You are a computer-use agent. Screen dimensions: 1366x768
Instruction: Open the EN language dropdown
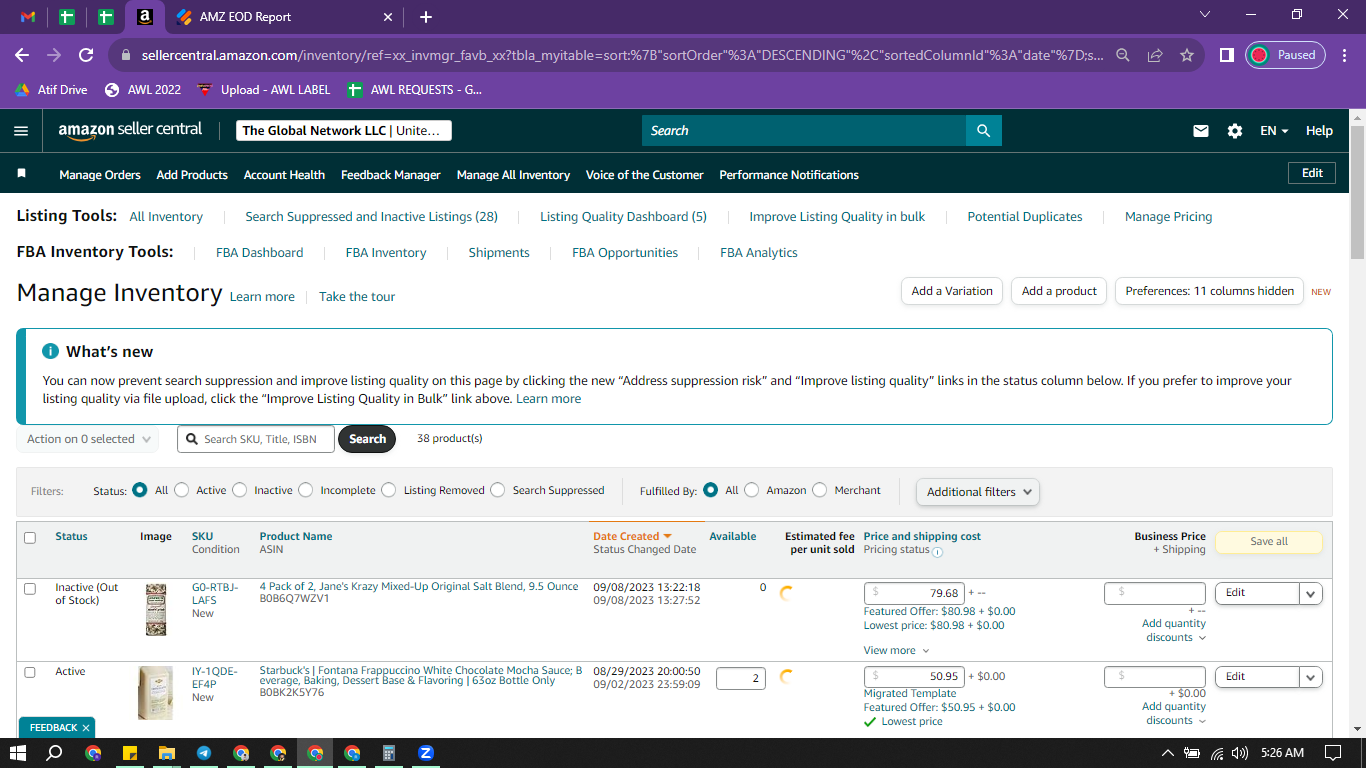[1274, 131]
